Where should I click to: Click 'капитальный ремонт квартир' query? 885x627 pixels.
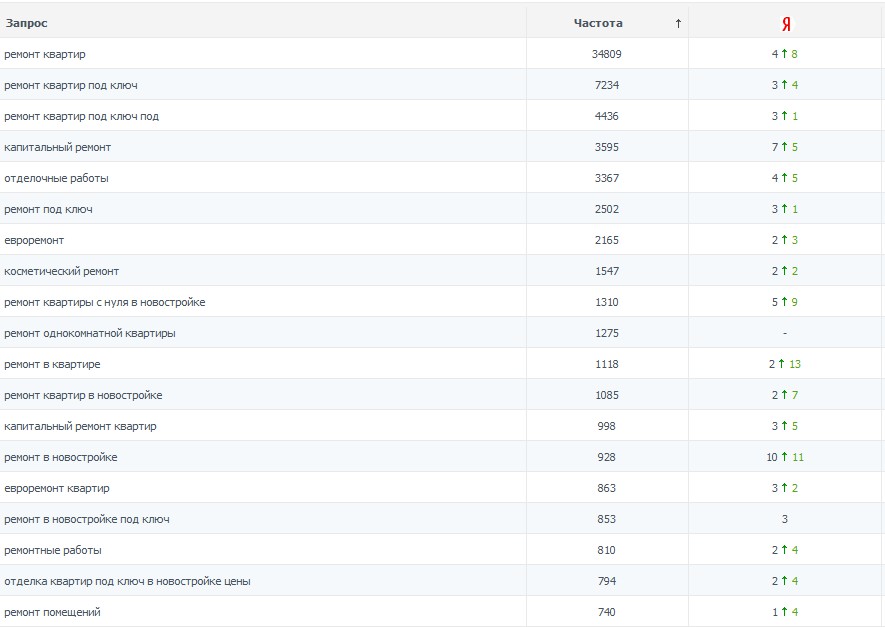point(81,427)
